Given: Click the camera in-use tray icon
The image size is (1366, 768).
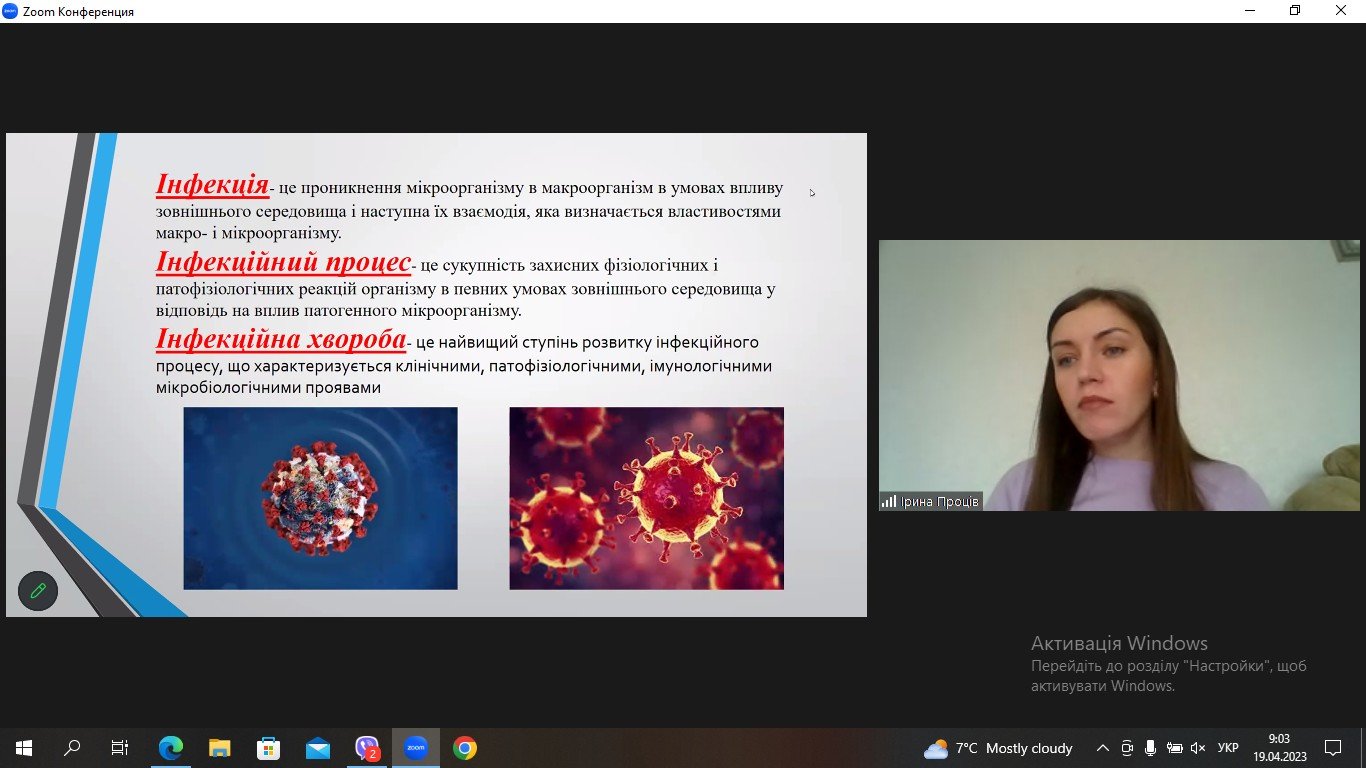Looking at the screenshot, I should pyautogui.click(x=1127, y=748).
